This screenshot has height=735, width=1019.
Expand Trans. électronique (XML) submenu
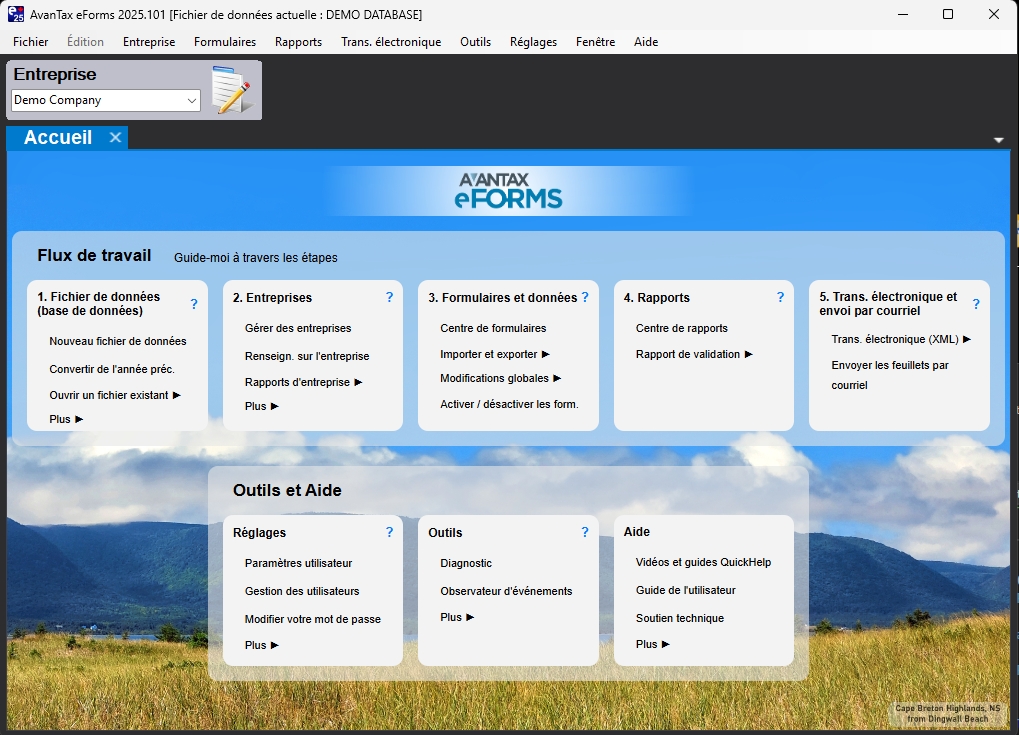967,339
